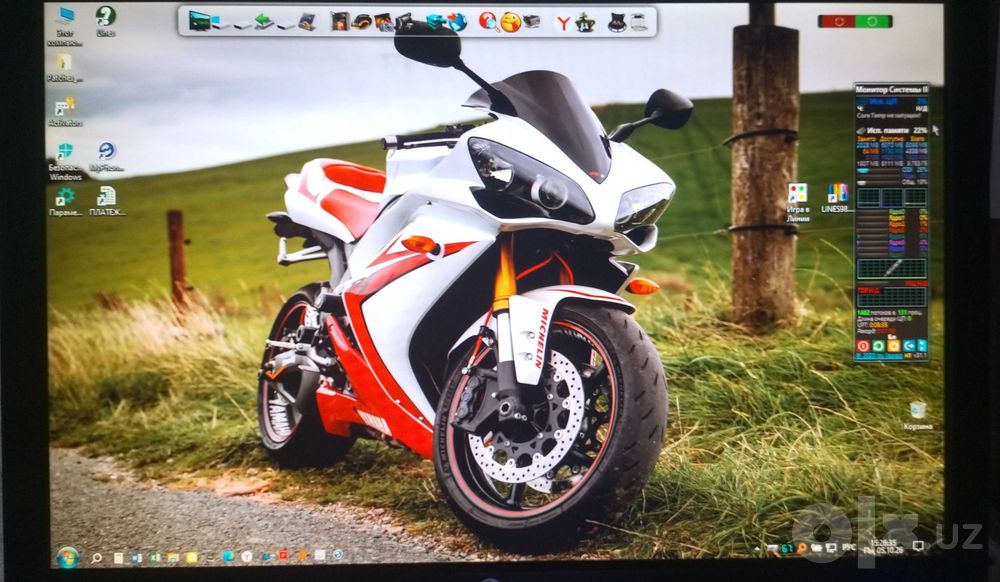Open the Параметры gear shortcut
This screenshot has height=582, width=1000.
click(65, 201)
